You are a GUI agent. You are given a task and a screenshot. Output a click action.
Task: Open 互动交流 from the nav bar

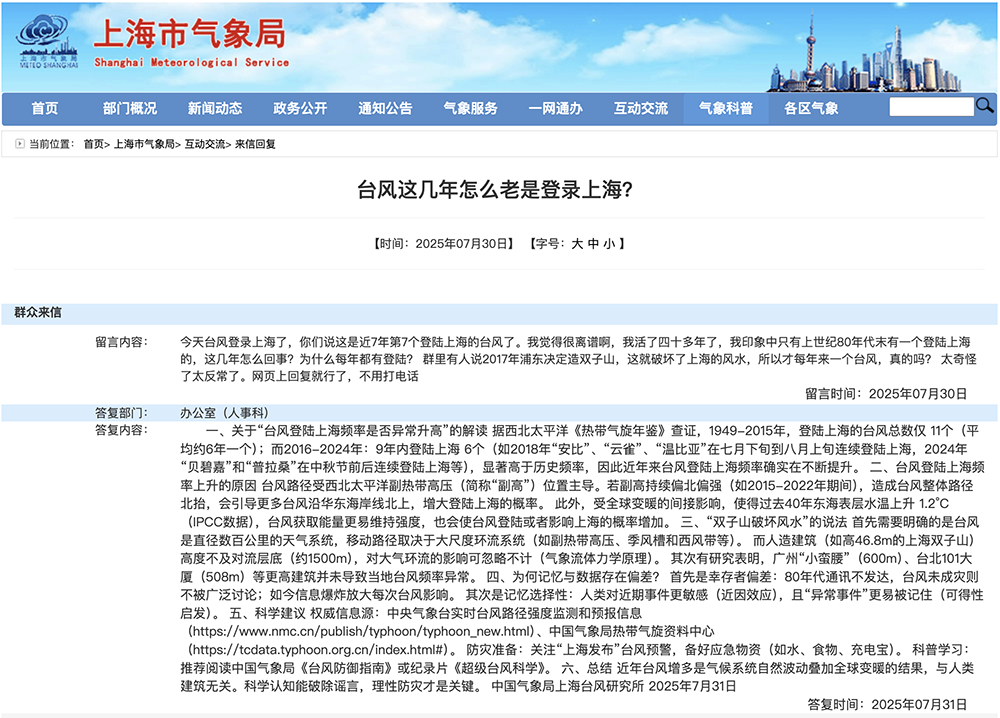click(641, 109)
